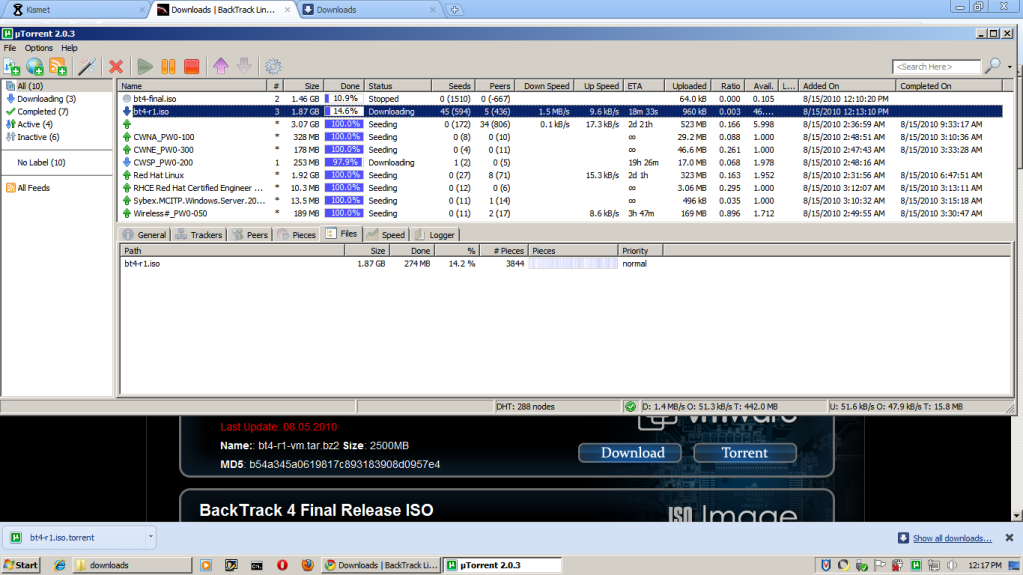Image resolution: width=1023 pixels, height=575 pixels.
Task: Click the blue Download button on webpage
Action: click(x=632, y=453)
